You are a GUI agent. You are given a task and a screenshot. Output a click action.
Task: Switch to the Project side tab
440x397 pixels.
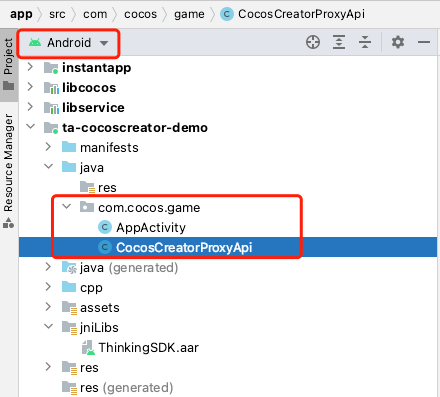[8, 64]
